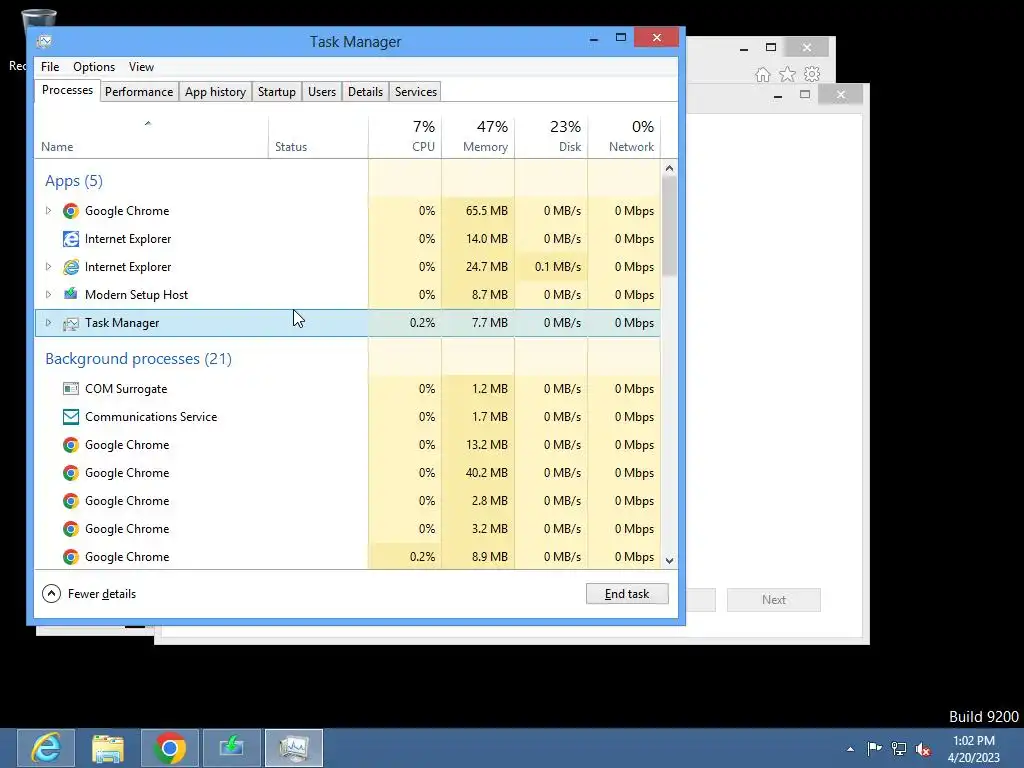Click the COM Surrogate icon
This screenshot has height=768, width=1024.
point(71,389)
